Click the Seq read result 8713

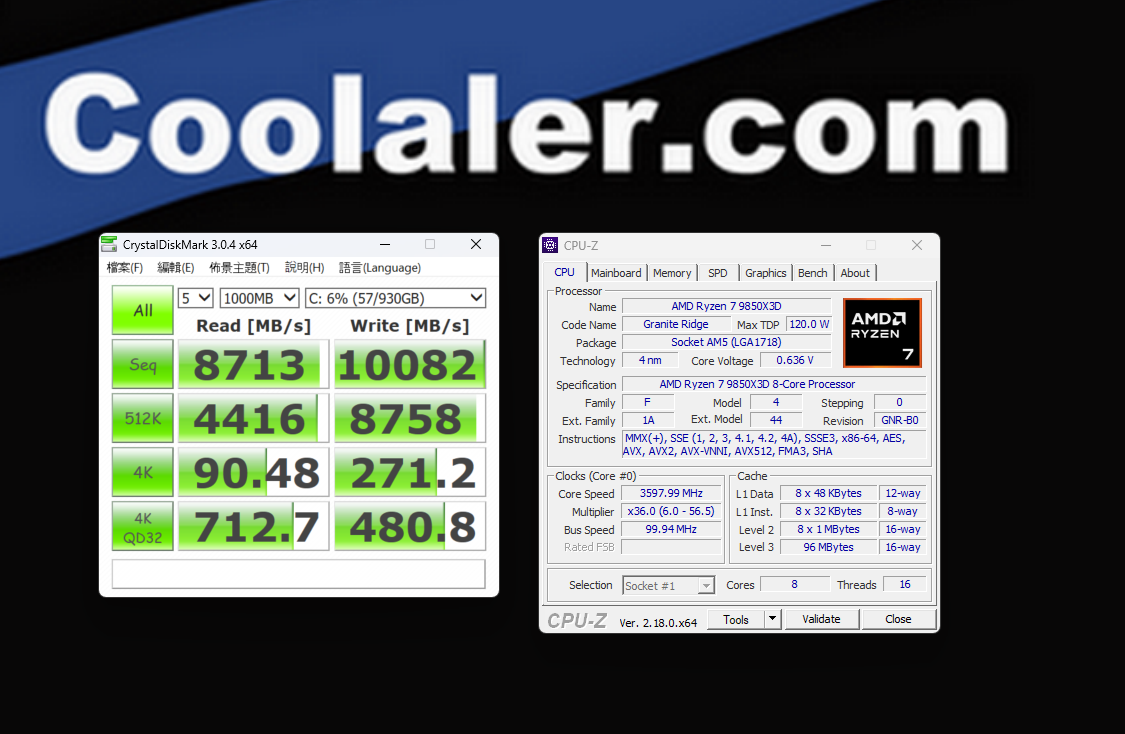pos(253,364)
